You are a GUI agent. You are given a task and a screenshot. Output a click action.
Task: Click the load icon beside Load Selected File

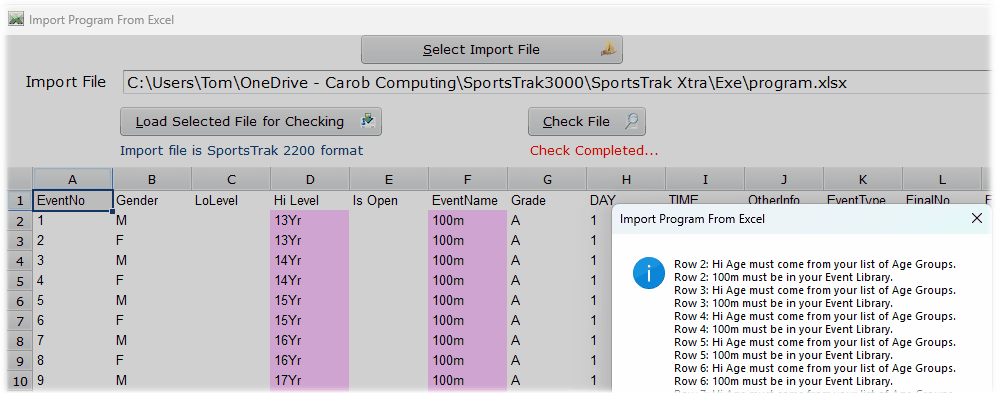tap(368, 121)
